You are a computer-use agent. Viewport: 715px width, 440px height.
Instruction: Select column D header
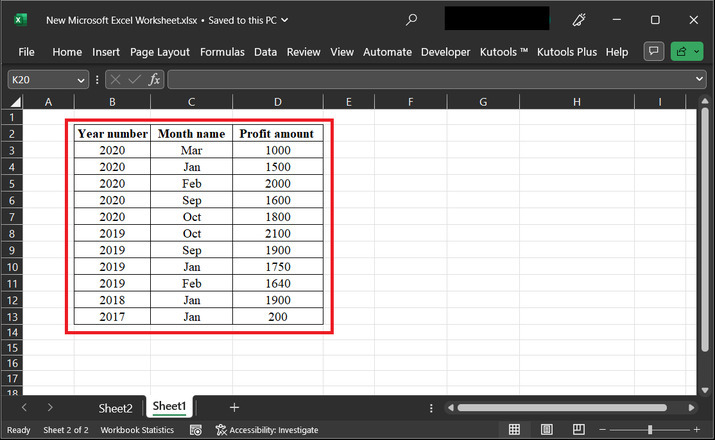click(x=278, y=102)
